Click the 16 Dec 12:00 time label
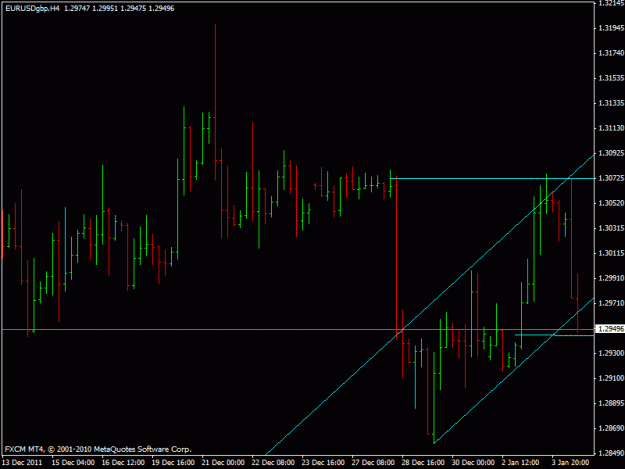The image size is (625, 469). [x=123, y=463]
